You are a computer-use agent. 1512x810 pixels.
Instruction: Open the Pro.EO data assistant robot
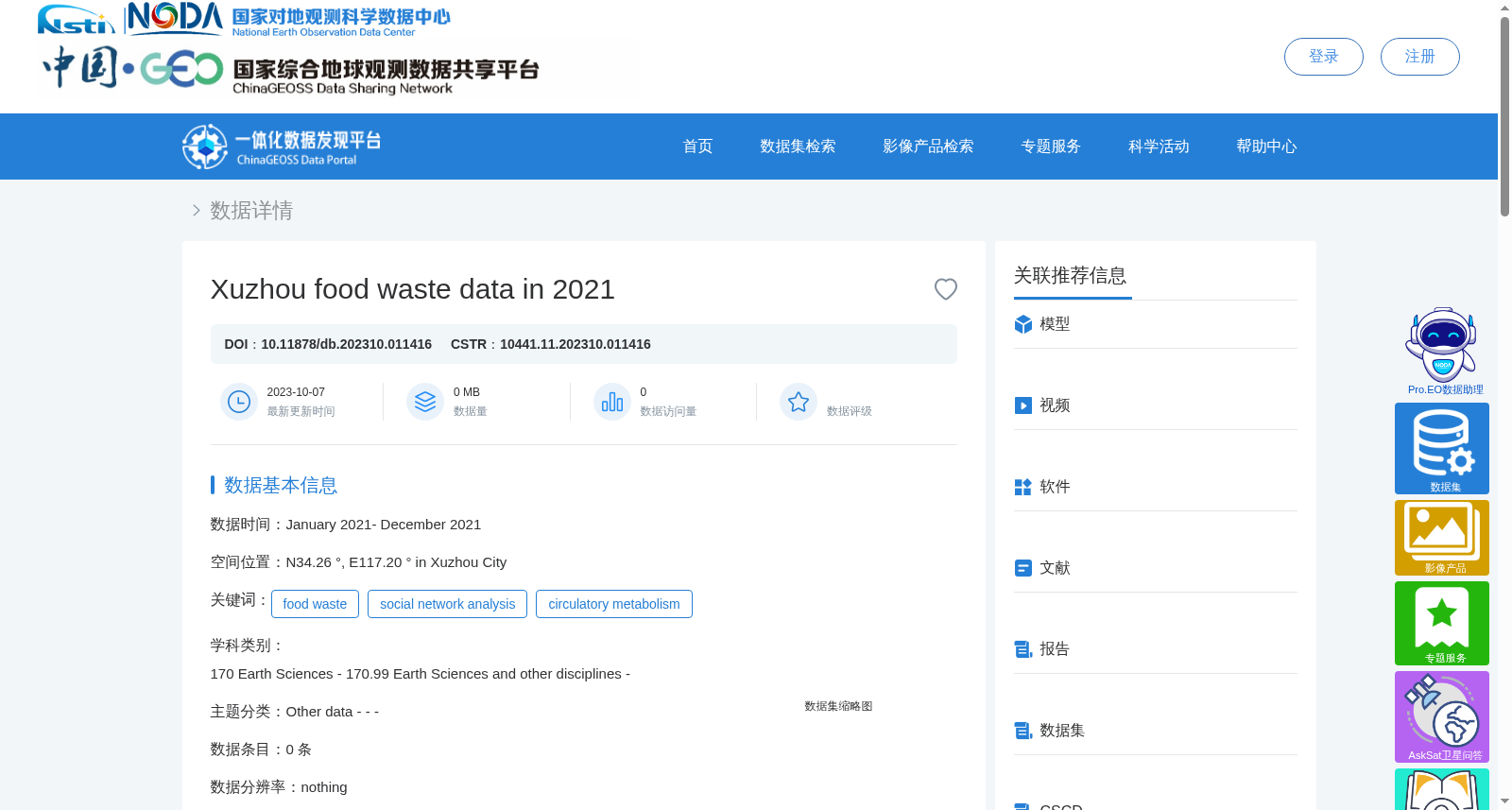[x=1441, y=351]
